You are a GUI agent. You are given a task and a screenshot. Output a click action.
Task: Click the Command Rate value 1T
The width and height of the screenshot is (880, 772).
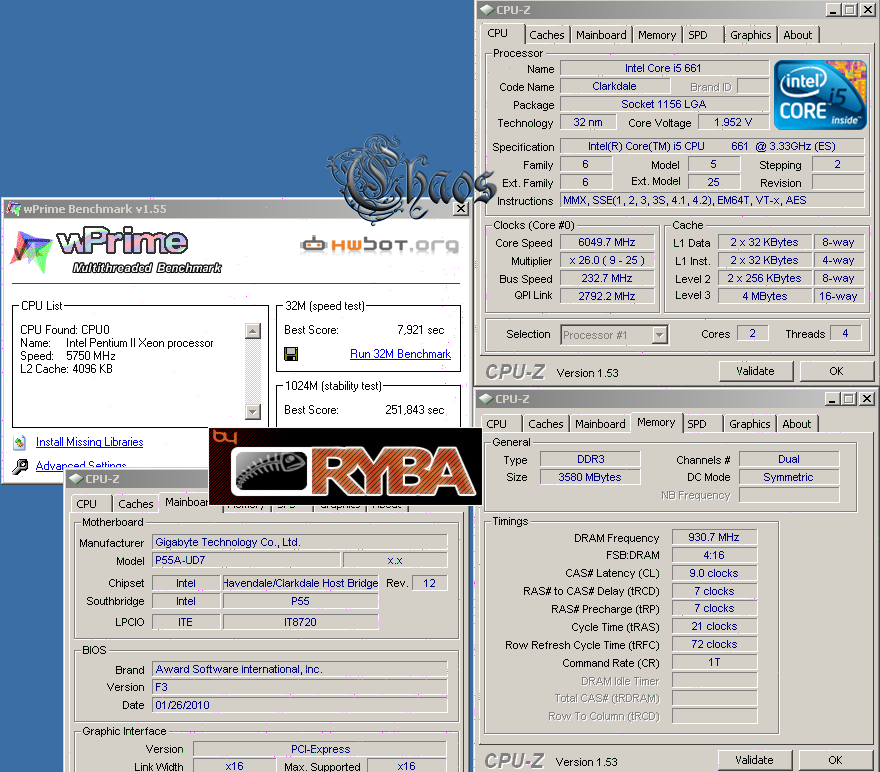[x=714, y=662]
